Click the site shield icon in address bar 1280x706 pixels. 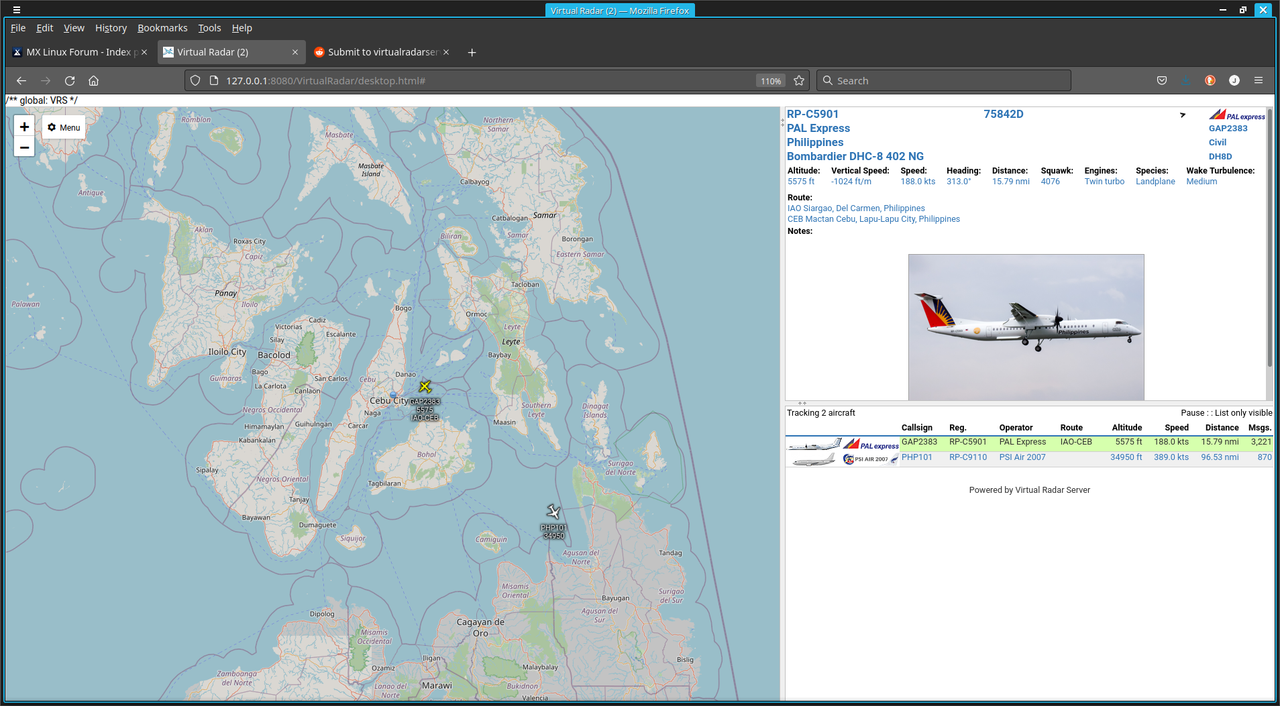click(x=196, y=81)
